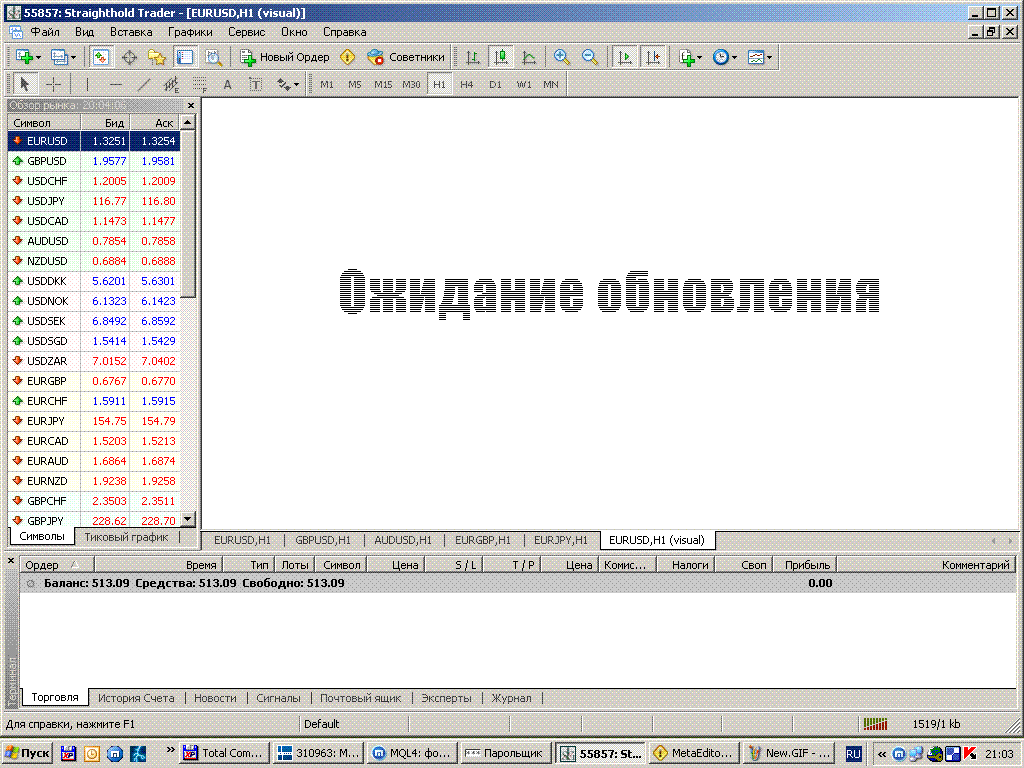Toggle chart shift icon
Viewport: 1024px width, 768px height.
(653, 57)
